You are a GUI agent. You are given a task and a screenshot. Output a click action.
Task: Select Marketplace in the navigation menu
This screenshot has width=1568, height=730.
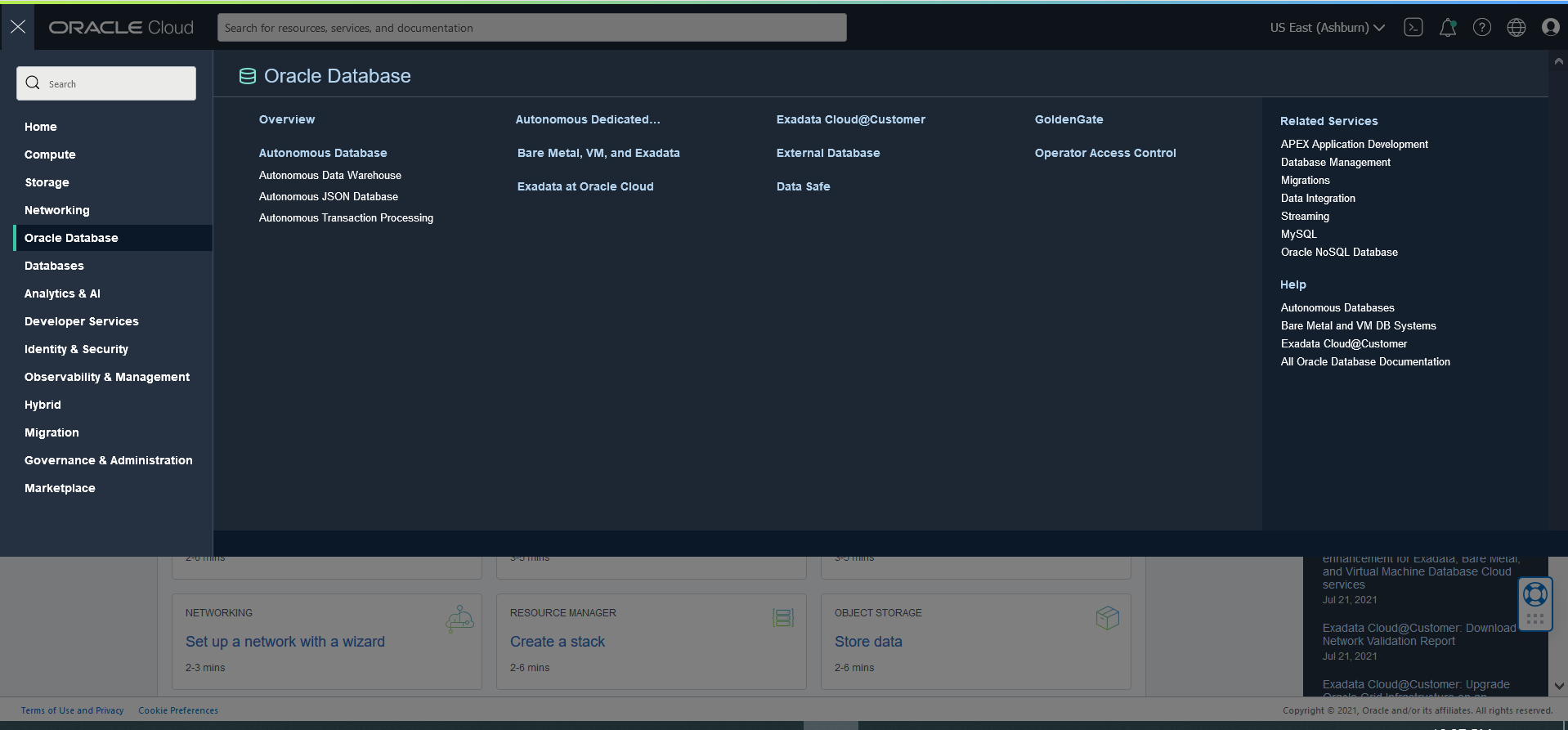click(60, 488)
